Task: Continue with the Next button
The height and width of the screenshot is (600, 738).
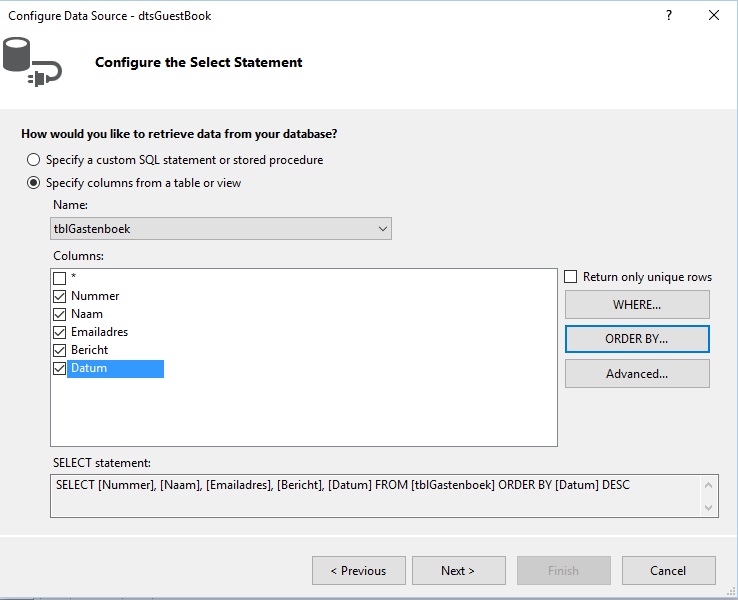Action: (x=458, y=570)
